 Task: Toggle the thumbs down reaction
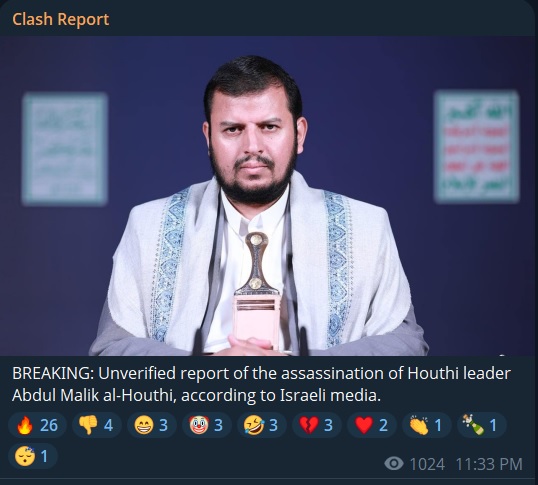click(x=97, y=425)
